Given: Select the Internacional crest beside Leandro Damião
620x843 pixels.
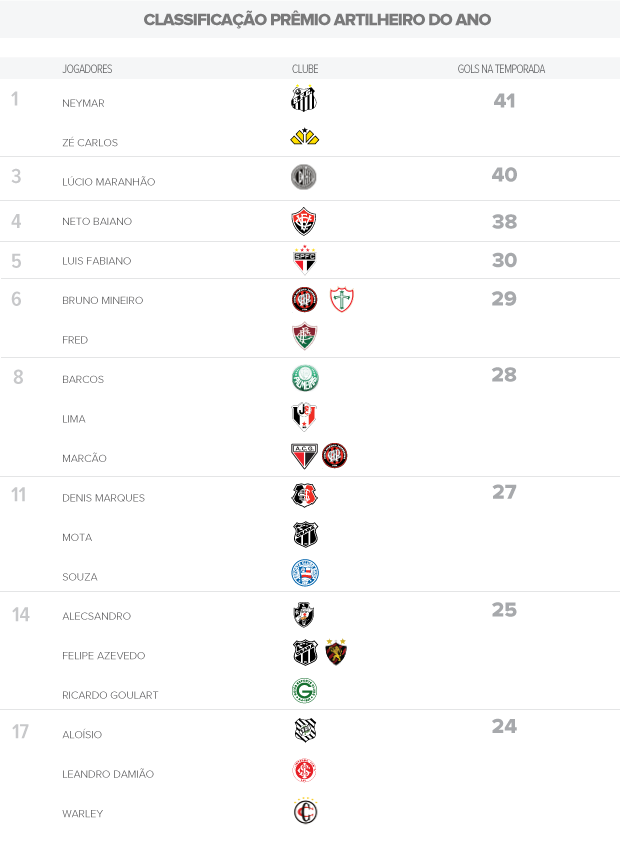Looking at the screenshot, I should click(304, 771).
